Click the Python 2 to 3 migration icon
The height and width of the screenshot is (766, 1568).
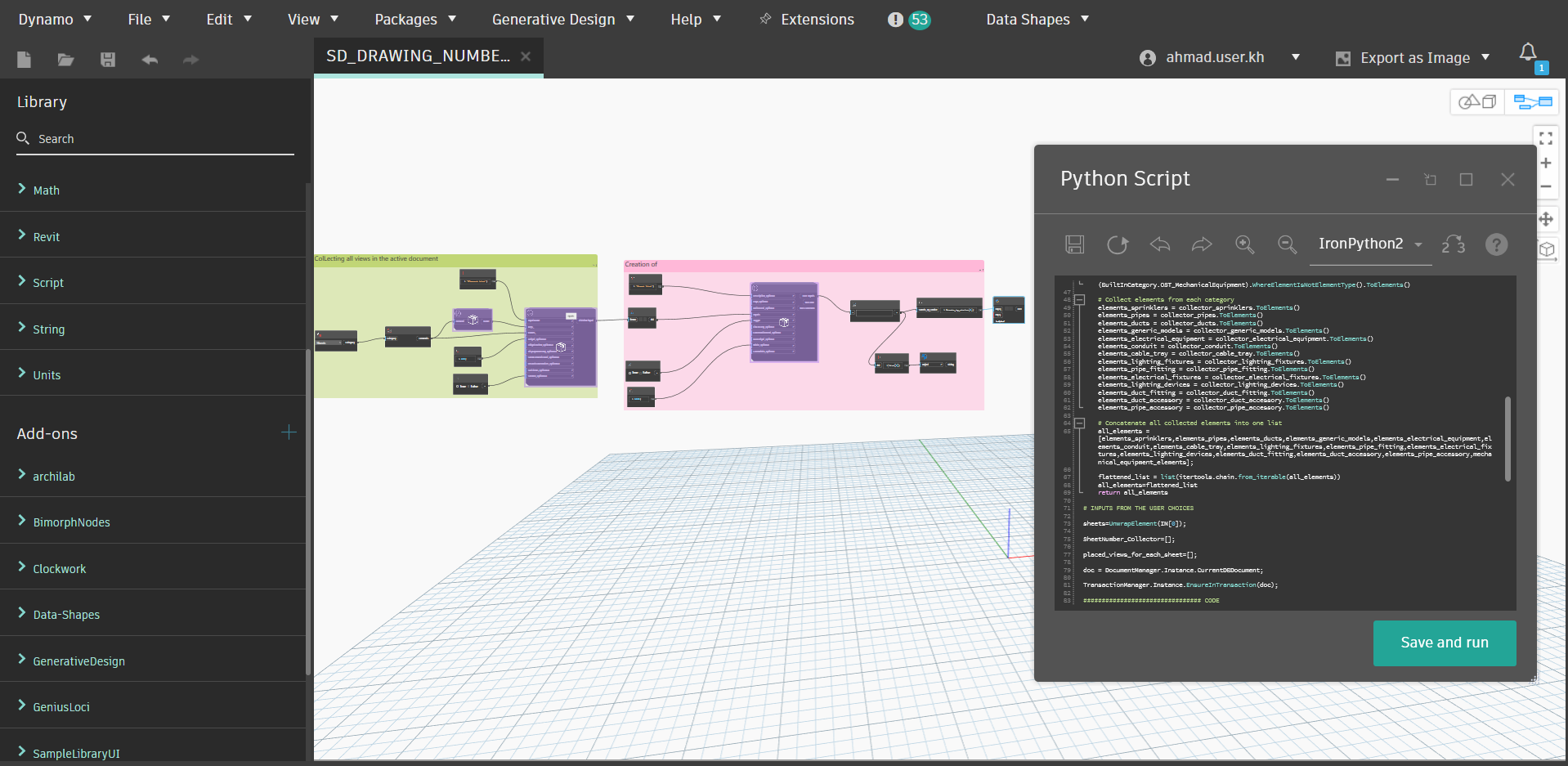coord(1453,244)
